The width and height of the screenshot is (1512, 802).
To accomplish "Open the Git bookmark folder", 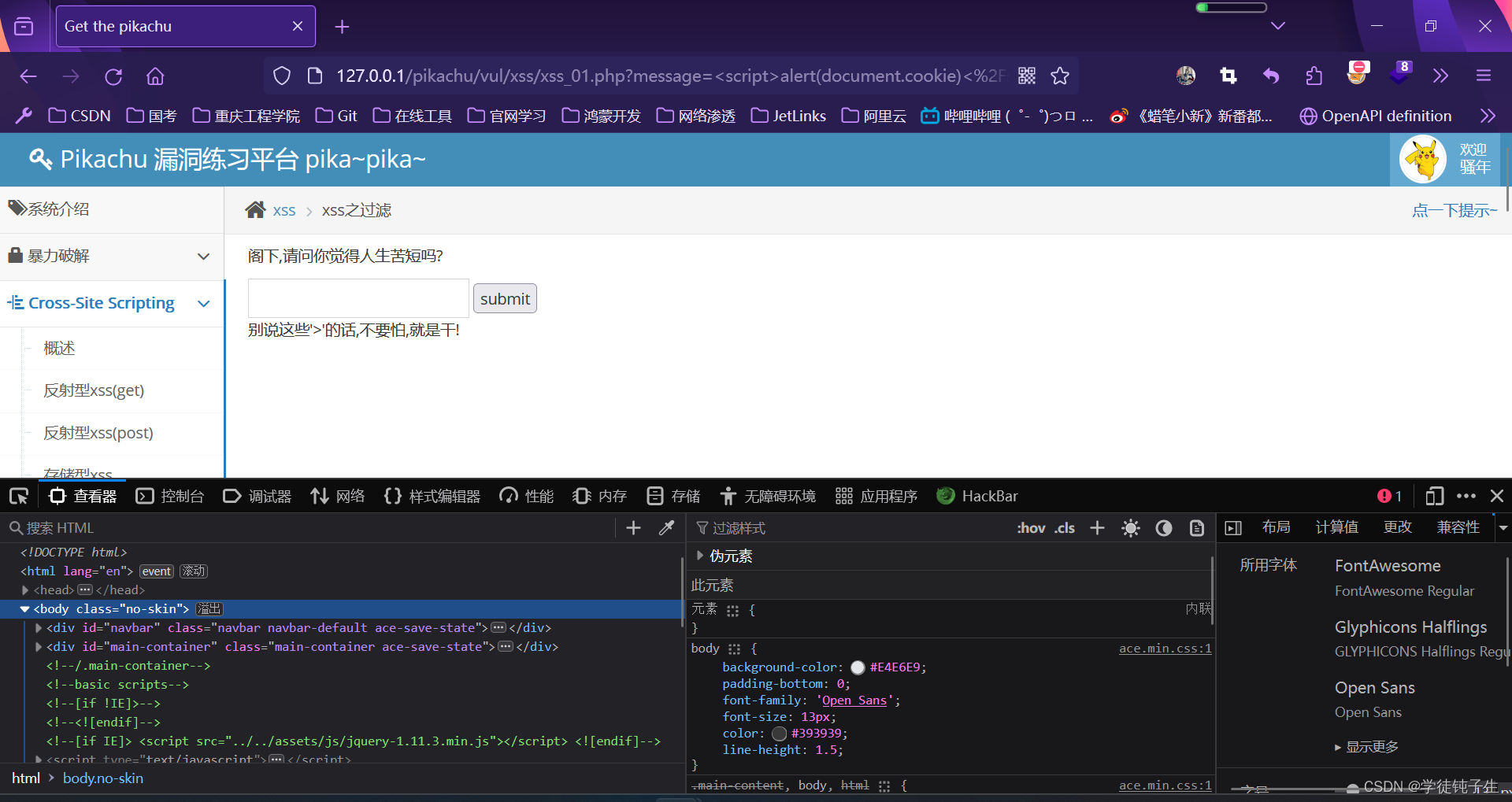I will 336,116.
